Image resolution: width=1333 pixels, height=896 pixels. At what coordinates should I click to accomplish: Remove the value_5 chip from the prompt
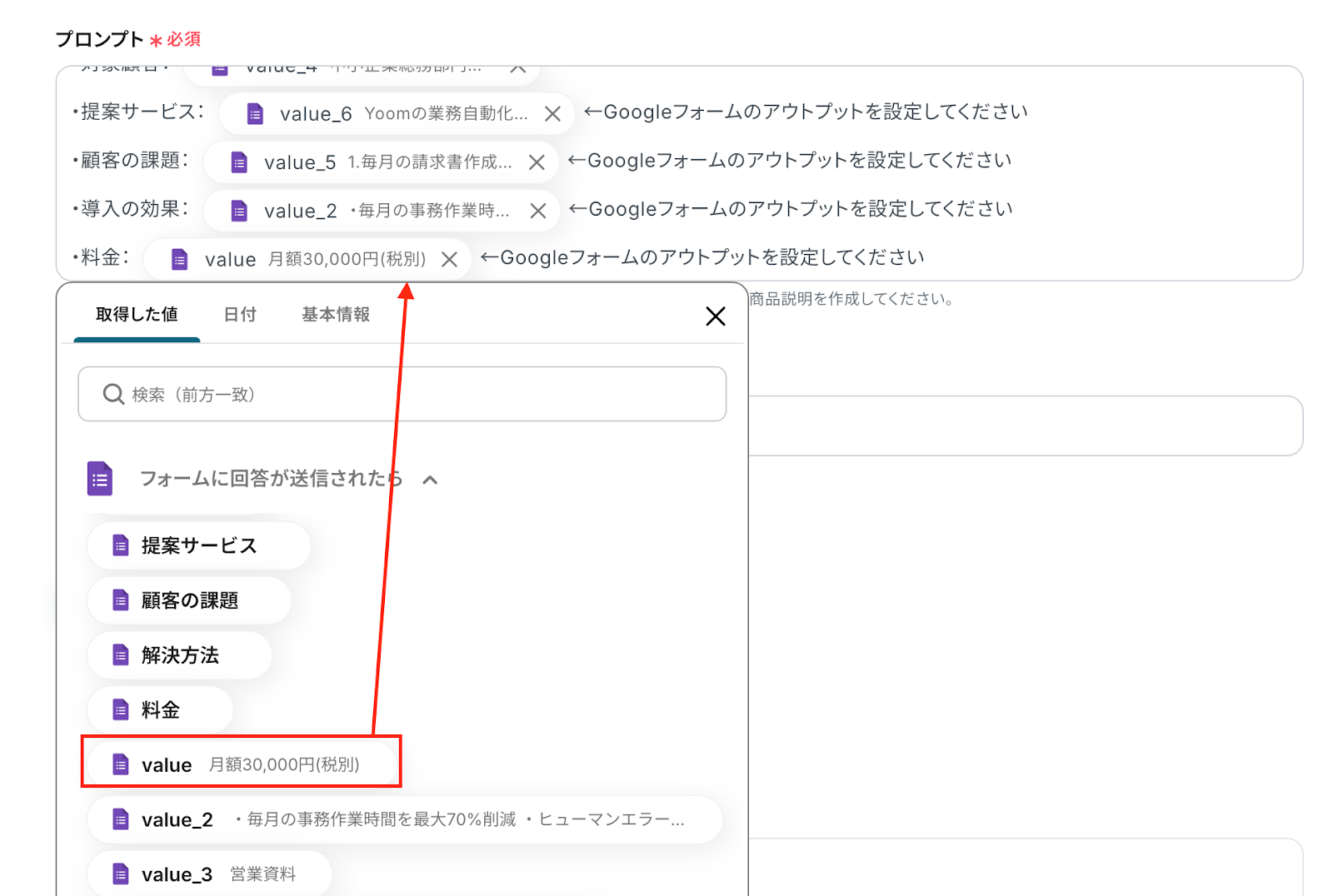pyautogui.click(x=537, y=162)
